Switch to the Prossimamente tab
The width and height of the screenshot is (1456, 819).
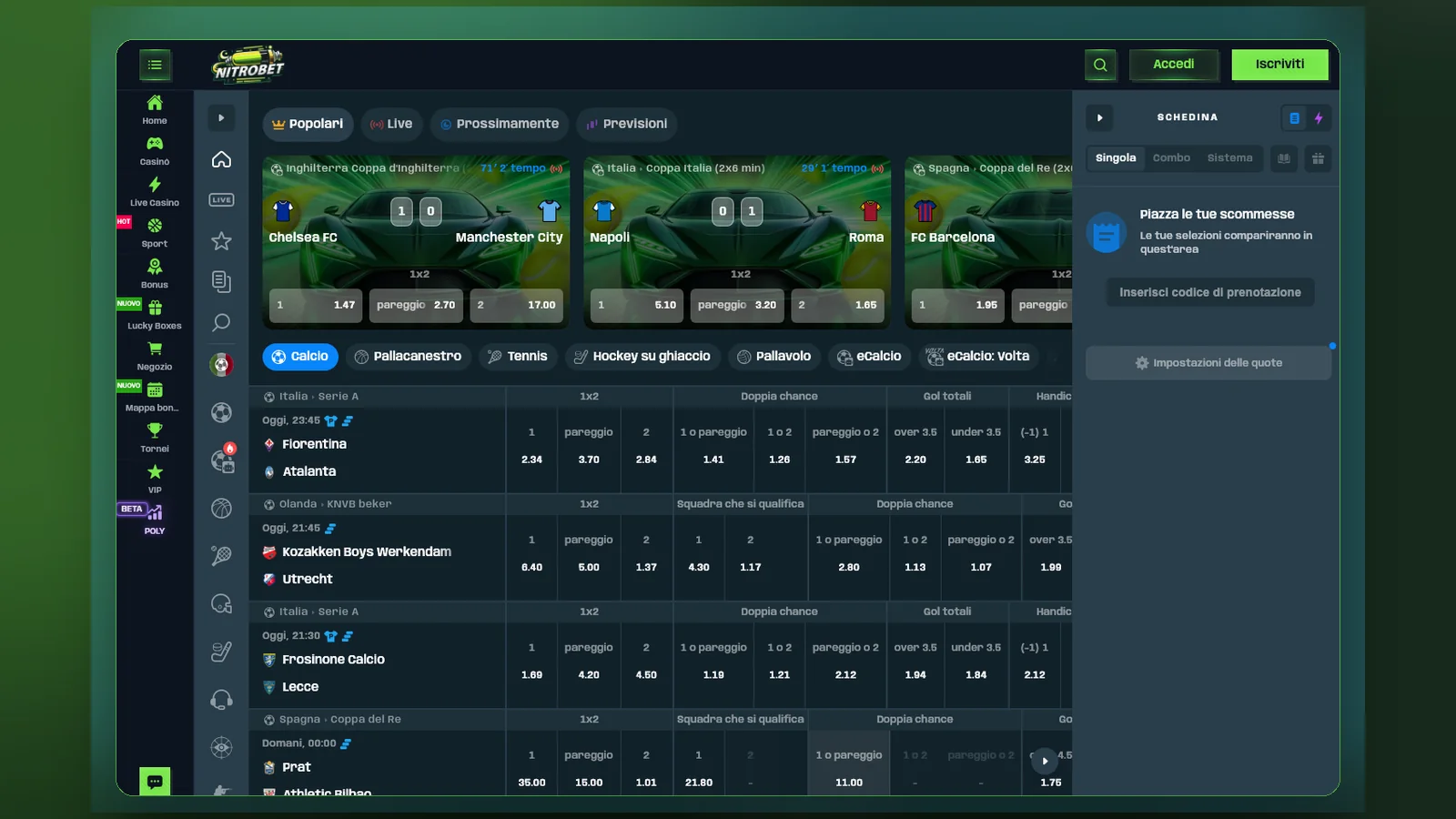pyautogui.click(x=500, y=124)
